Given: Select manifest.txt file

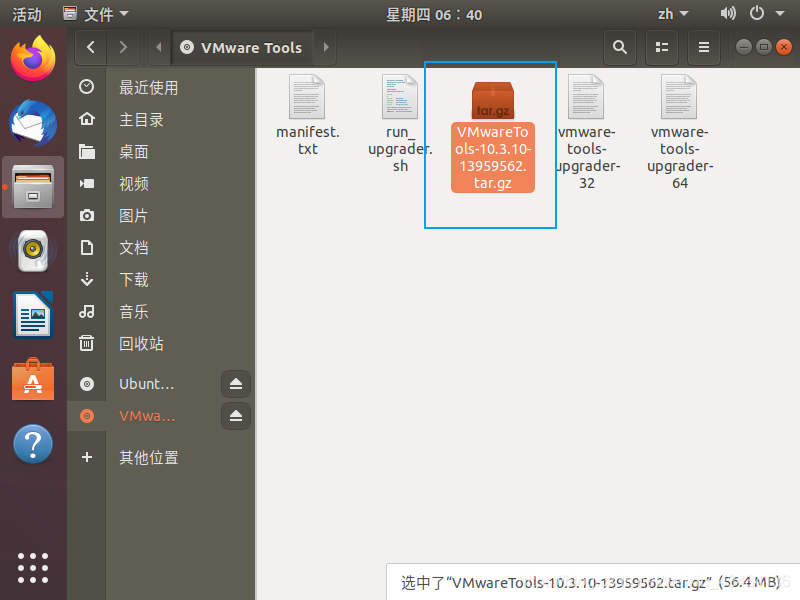Looking at the screenshot, I should click(x=308, y=115).
